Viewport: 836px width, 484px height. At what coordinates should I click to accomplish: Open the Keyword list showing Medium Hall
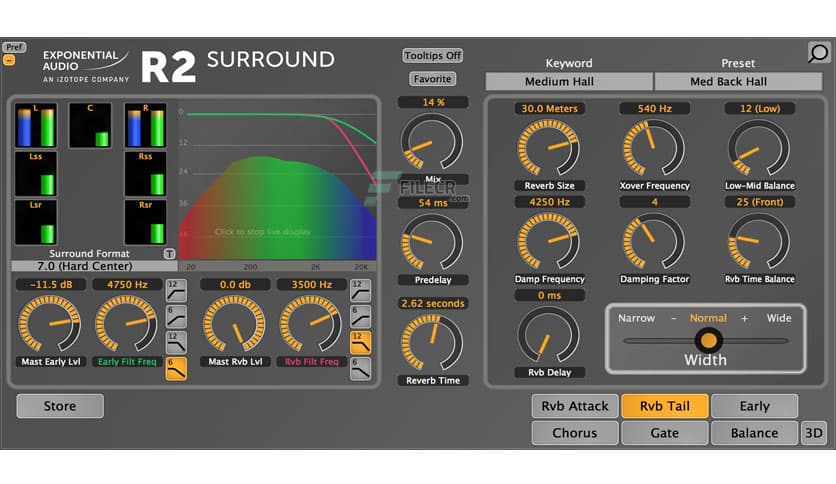tap(568, 82)
